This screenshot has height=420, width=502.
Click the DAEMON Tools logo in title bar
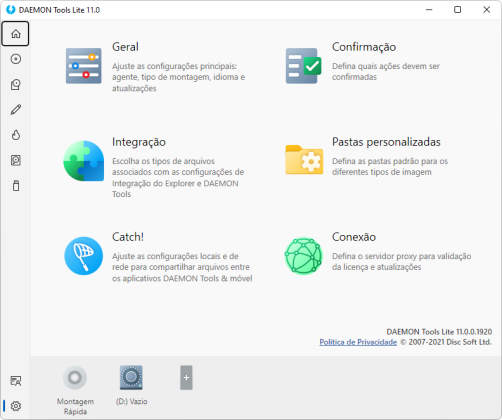point(11,10)
